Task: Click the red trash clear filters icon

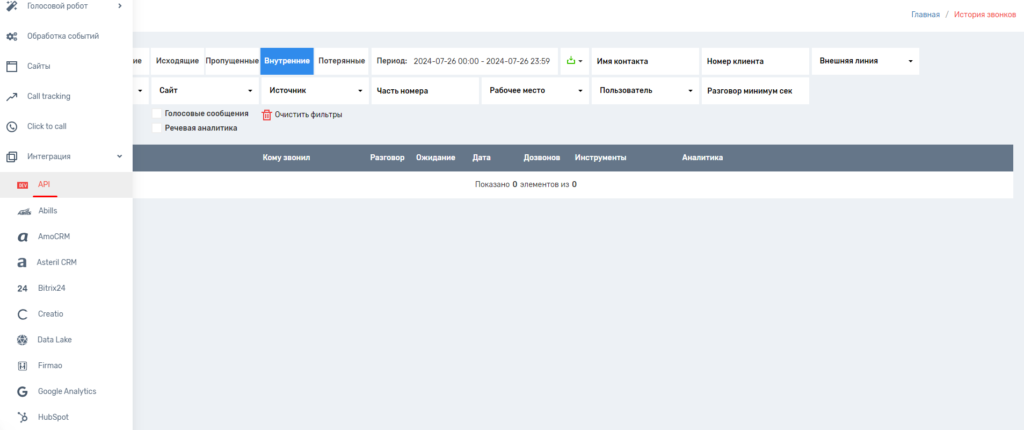Action: click(x=266, y=115)
